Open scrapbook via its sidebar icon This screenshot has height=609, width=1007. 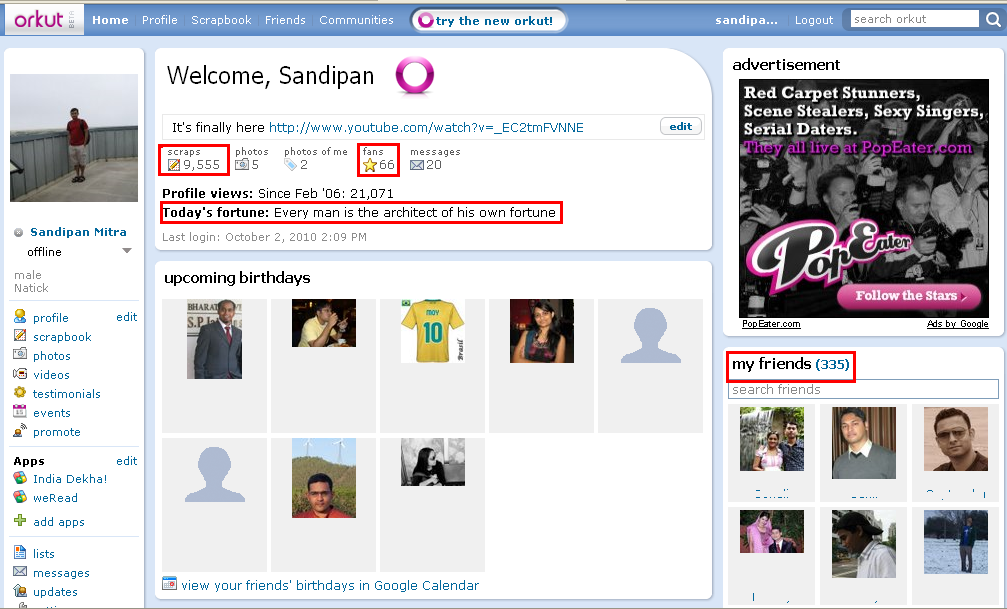[x=20, y=336]
